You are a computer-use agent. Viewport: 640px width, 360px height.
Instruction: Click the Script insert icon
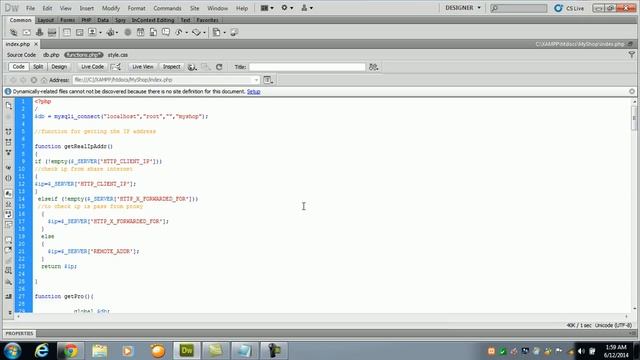point(196,33)
